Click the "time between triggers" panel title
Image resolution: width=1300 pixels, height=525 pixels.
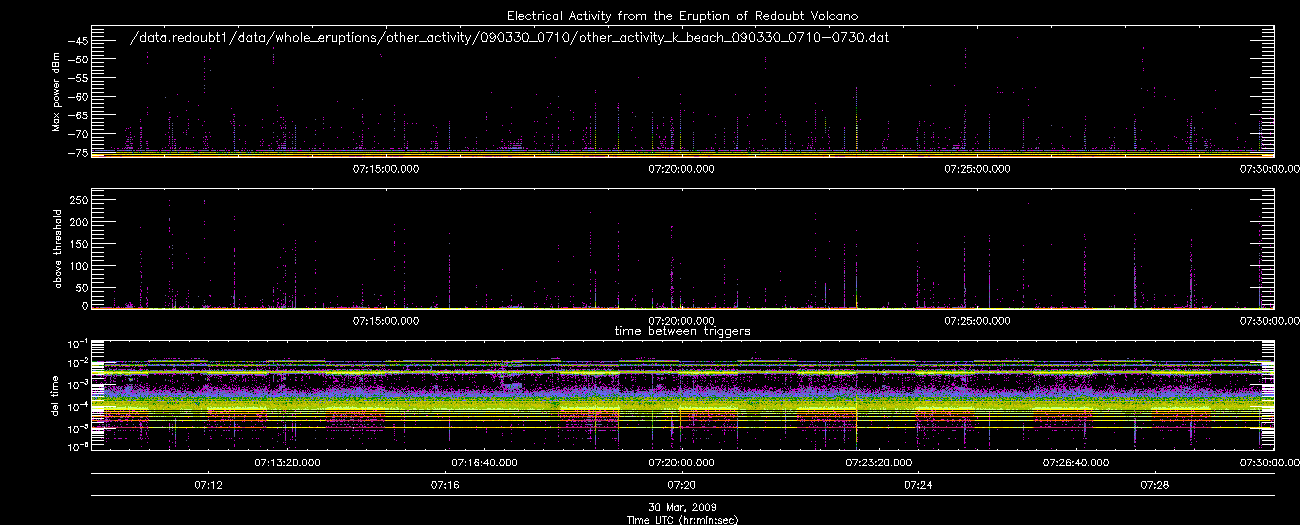[x=682, y=330]
